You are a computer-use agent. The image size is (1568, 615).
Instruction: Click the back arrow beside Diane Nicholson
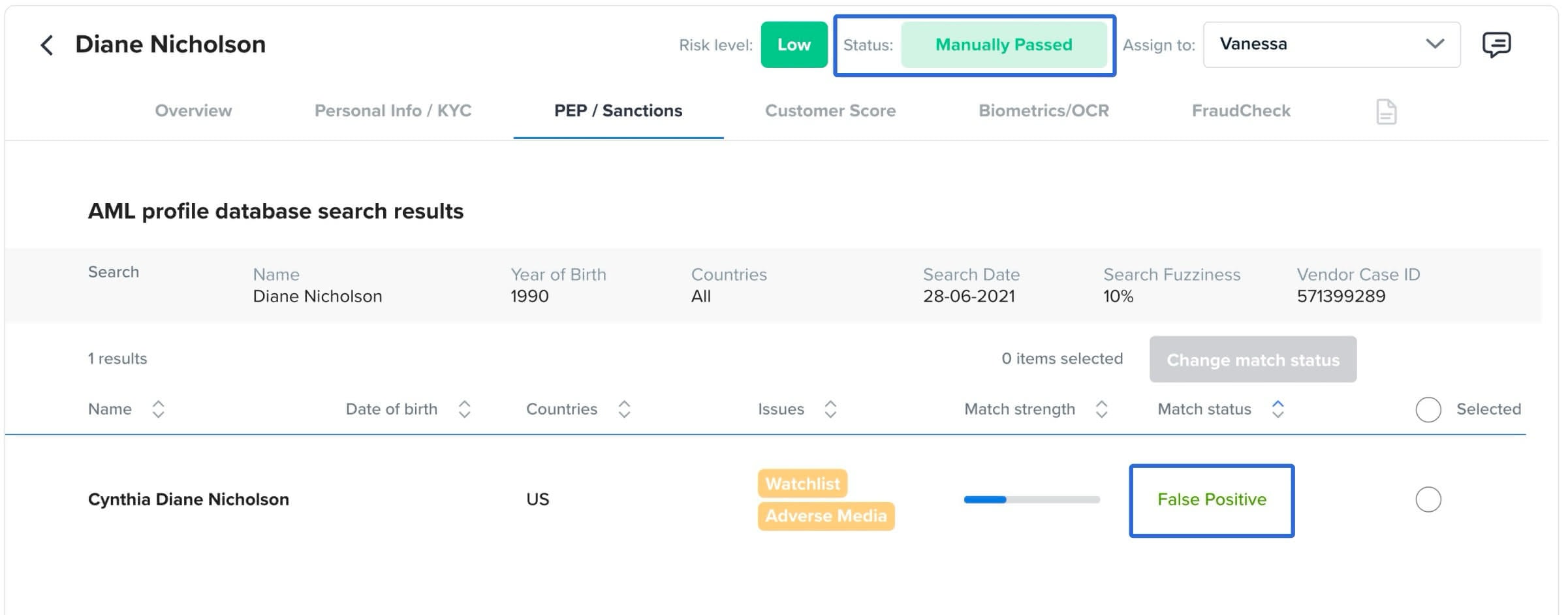[47, 45]
